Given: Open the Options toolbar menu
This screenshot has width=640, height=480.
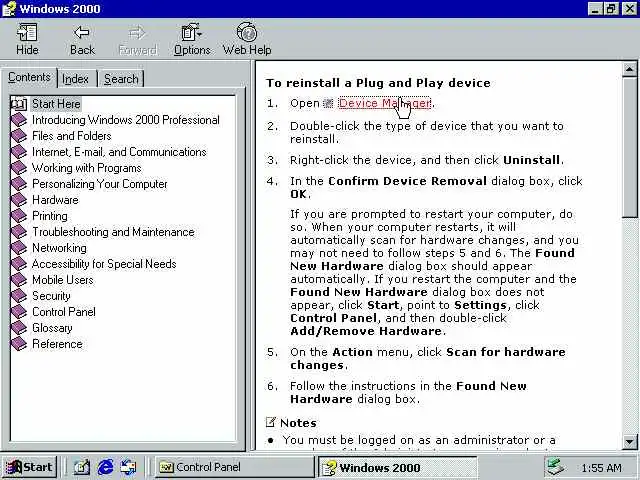Looking at the screenshot, I should (x=192, y=39).
